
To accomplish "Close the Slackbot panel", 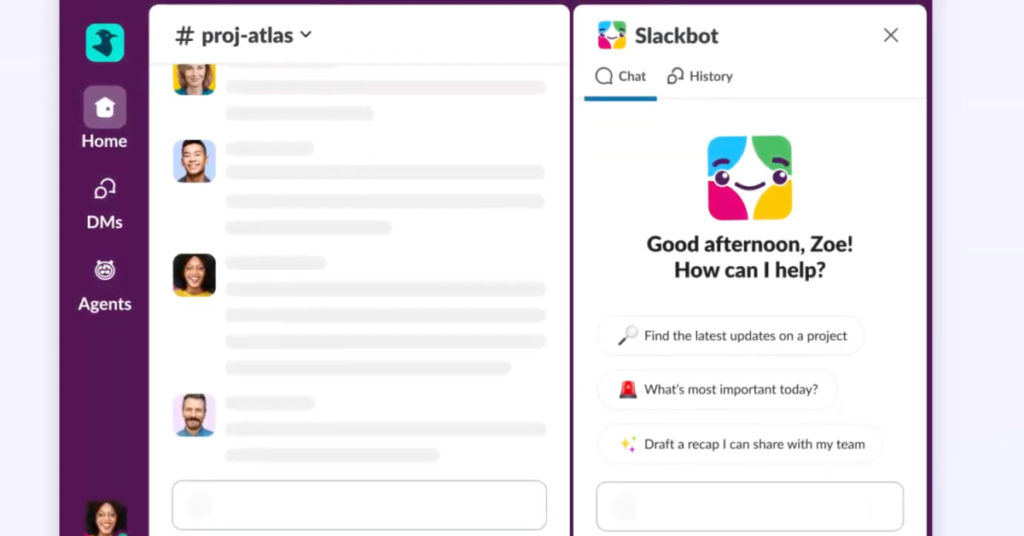I will click(890, 36).
